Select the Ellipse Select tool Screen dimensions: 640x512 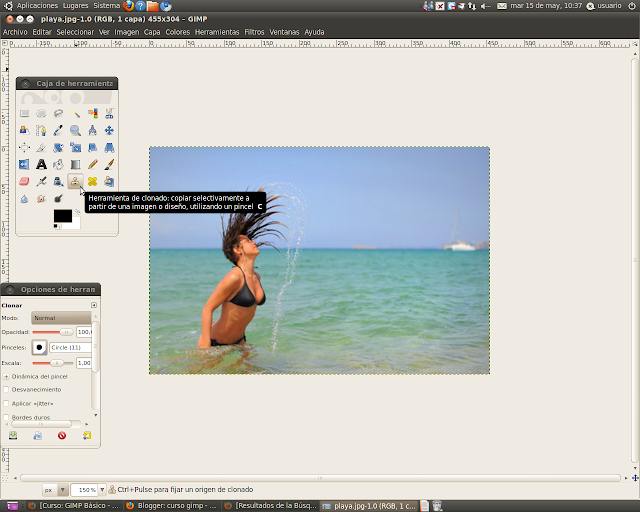pos(41,114)
